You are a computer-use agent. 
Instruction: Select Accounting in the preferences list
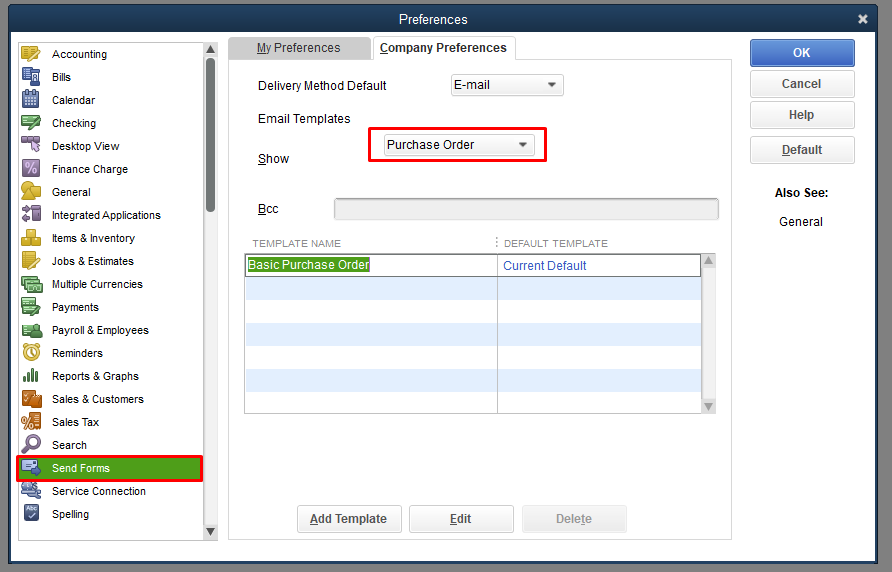pyautogui.click(x=79, y=54)
